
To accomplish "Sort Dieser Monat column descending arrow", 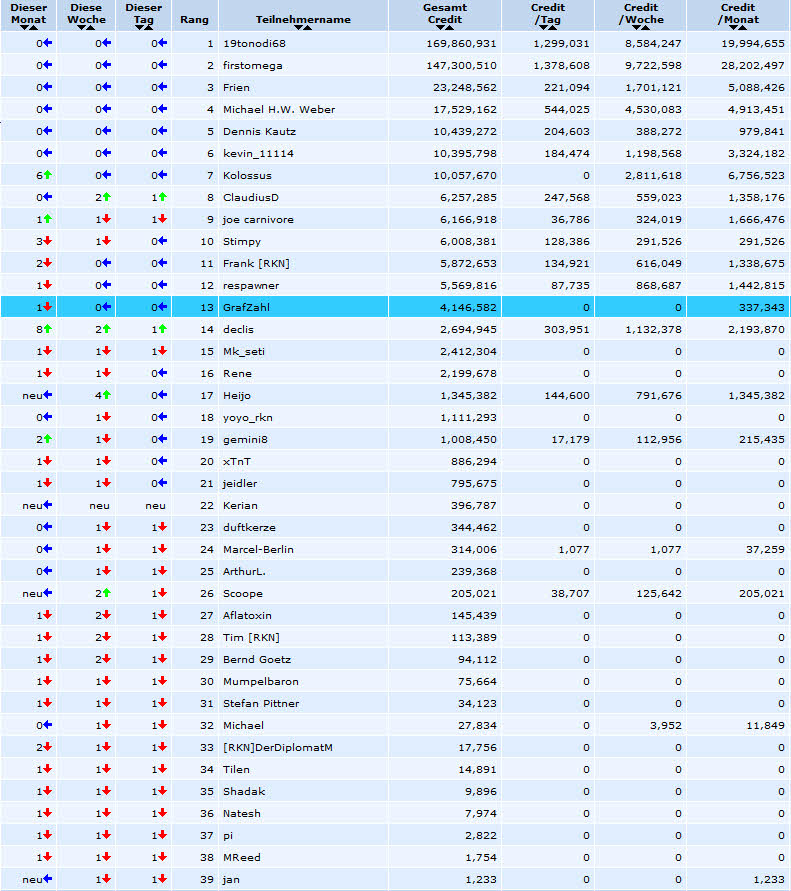I will pos(24,27).
